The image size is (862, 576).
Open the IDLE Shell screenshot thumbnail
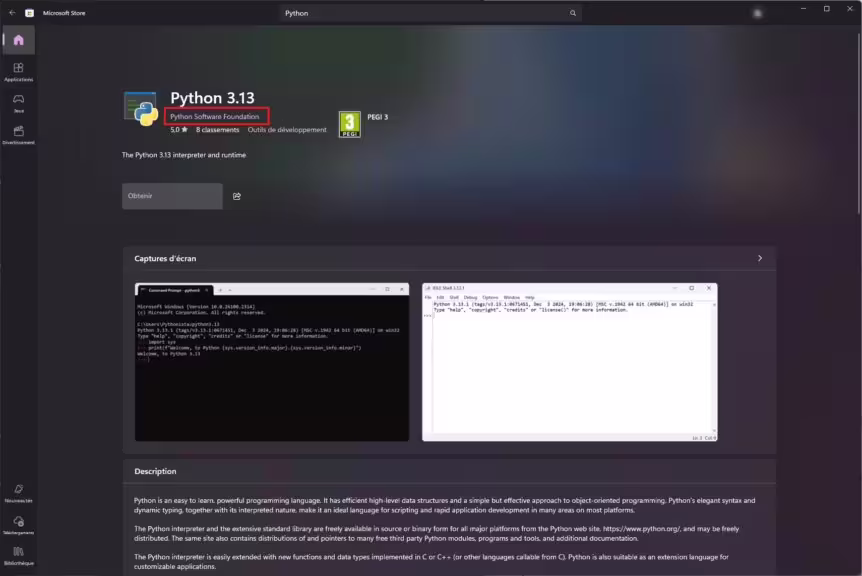(570, 362)
